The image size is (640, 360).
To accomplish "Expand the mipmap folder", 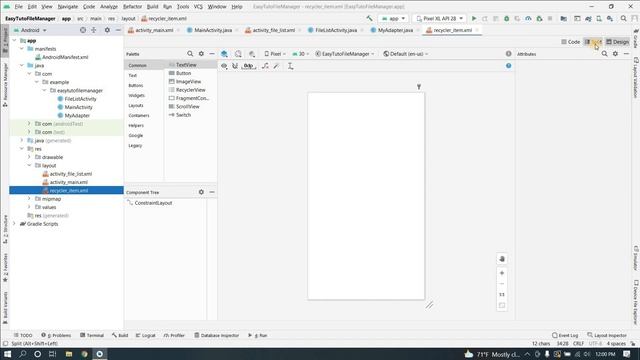I will tap(29, 199).
